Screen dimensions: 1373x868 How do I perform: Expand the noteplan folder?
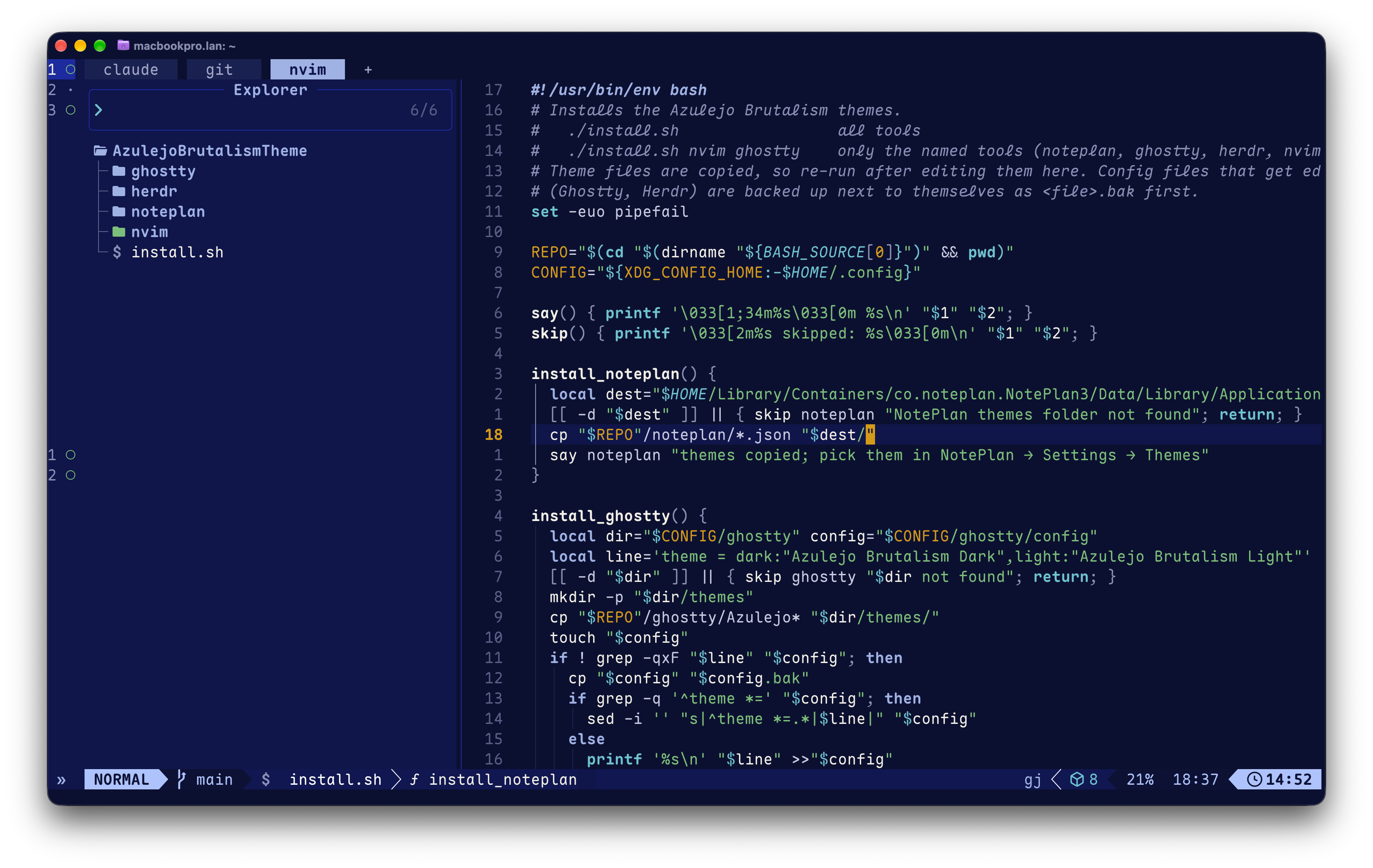point(159,211)
